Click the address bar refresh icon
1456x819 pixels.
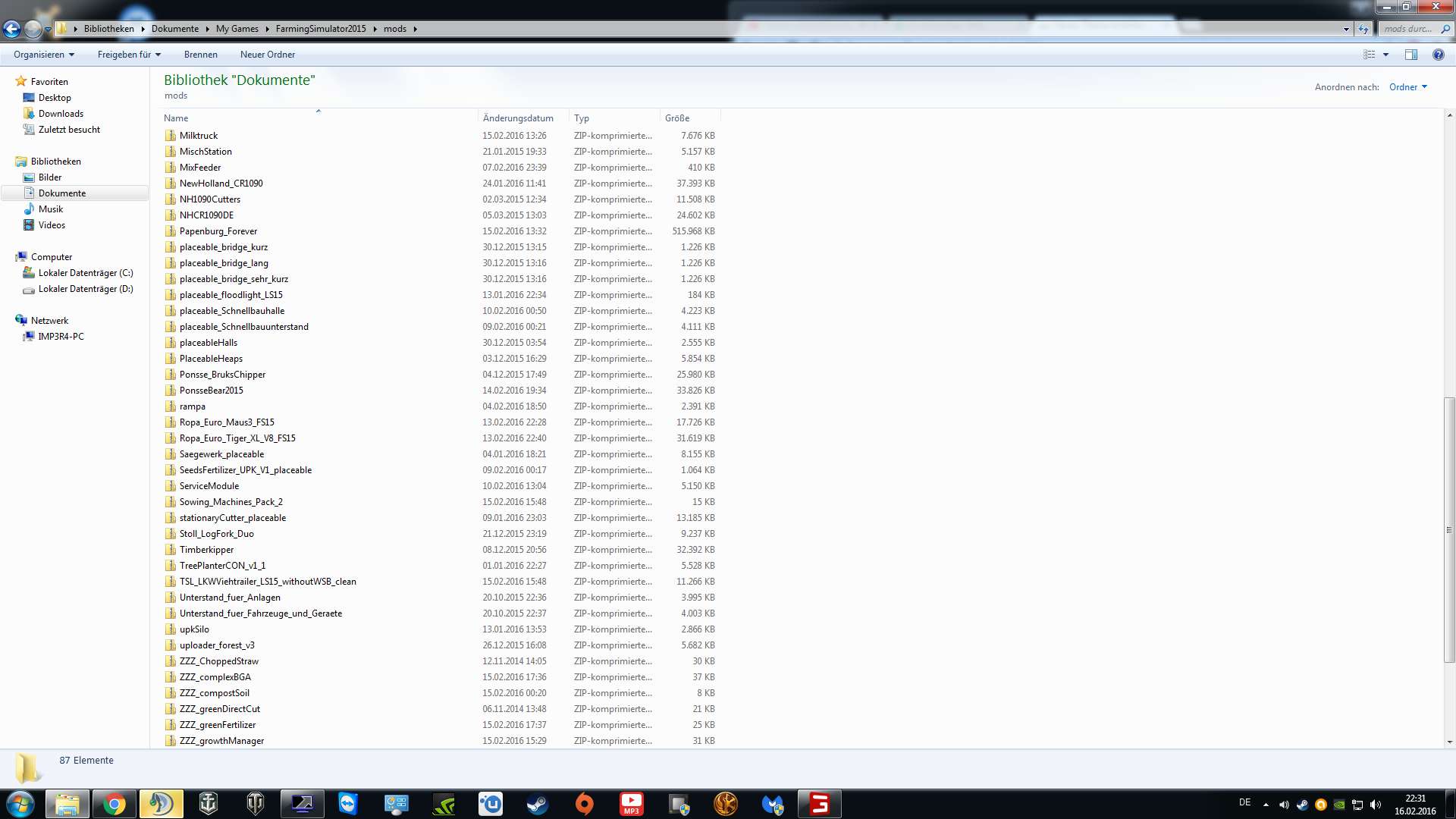coord(1363,29)
